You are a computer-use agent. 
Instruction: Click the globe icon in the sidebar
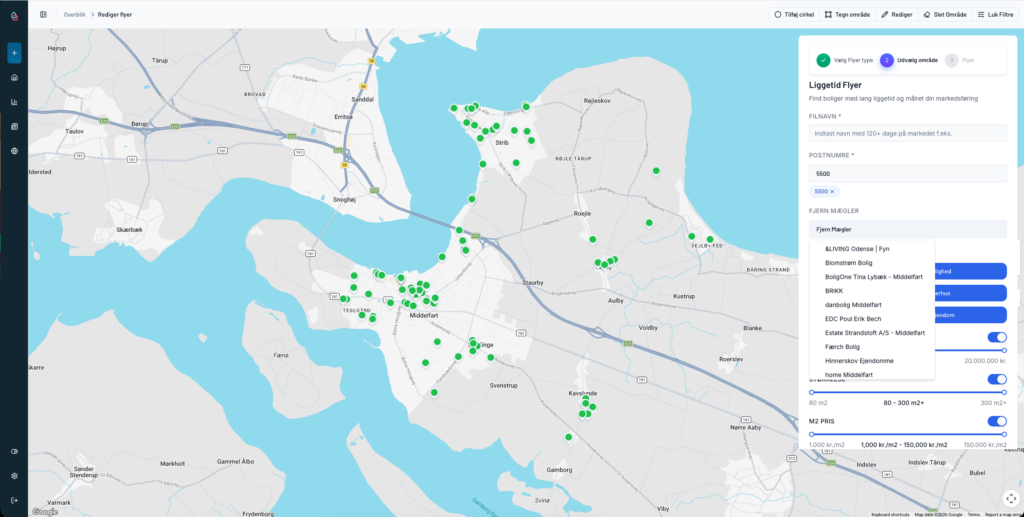pyautogui.click(x=14, y=151)
